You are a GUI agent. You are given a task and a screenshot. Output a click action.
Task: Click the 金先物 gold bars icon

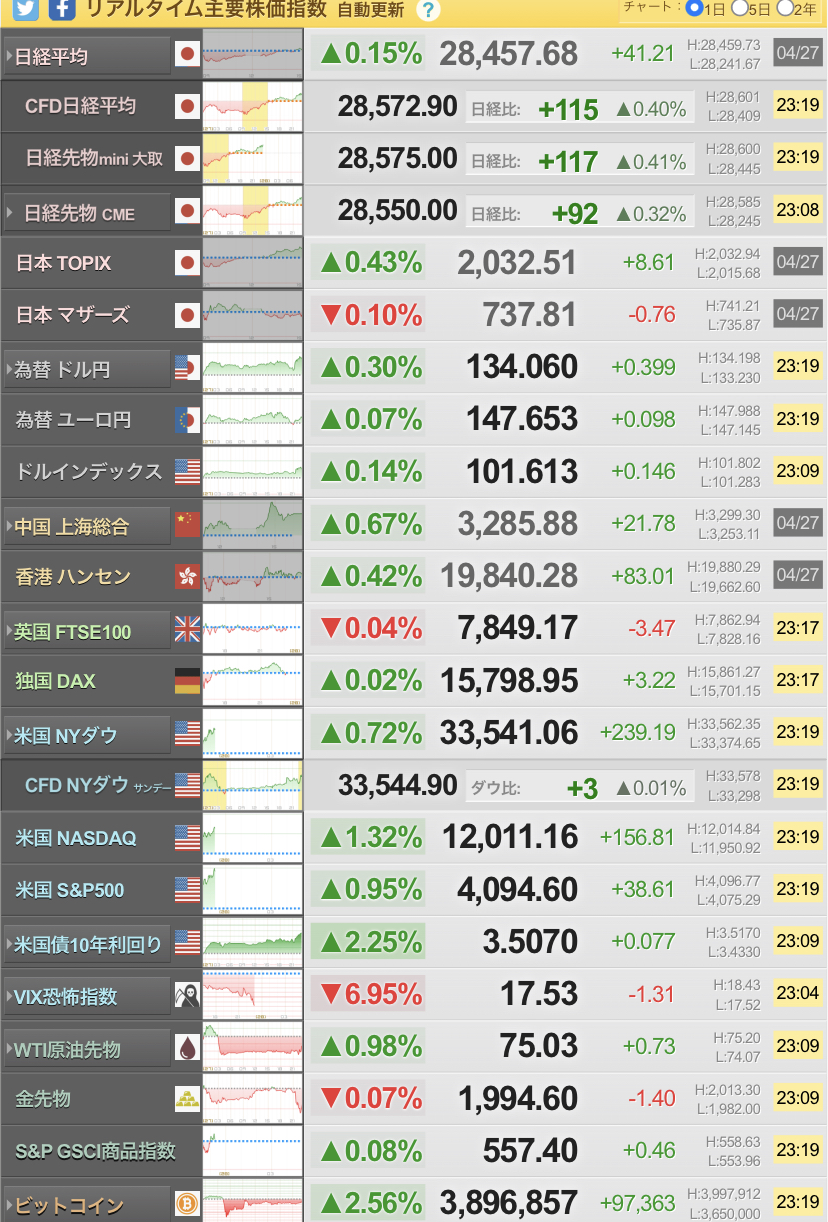(x=187, y=1099)
